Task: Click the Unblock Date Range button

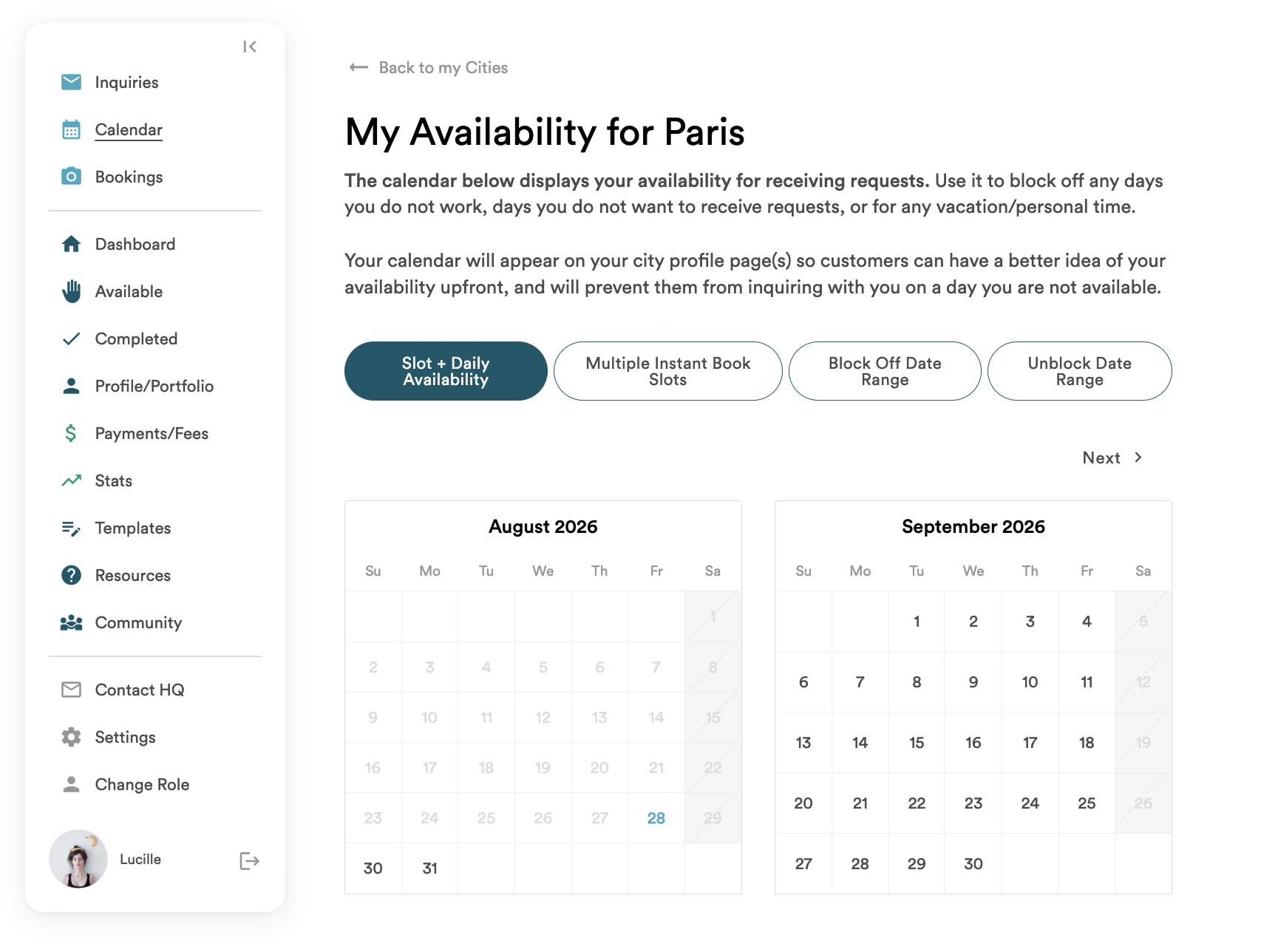Action: 1079,371
